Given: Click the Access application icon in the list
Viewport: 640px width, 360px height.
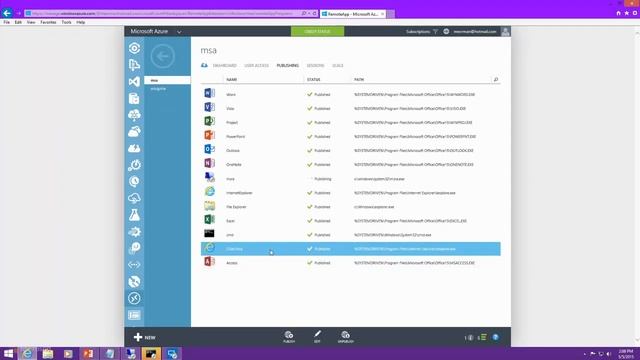Looking at the screenshot, I should click(x=209, y=261).
